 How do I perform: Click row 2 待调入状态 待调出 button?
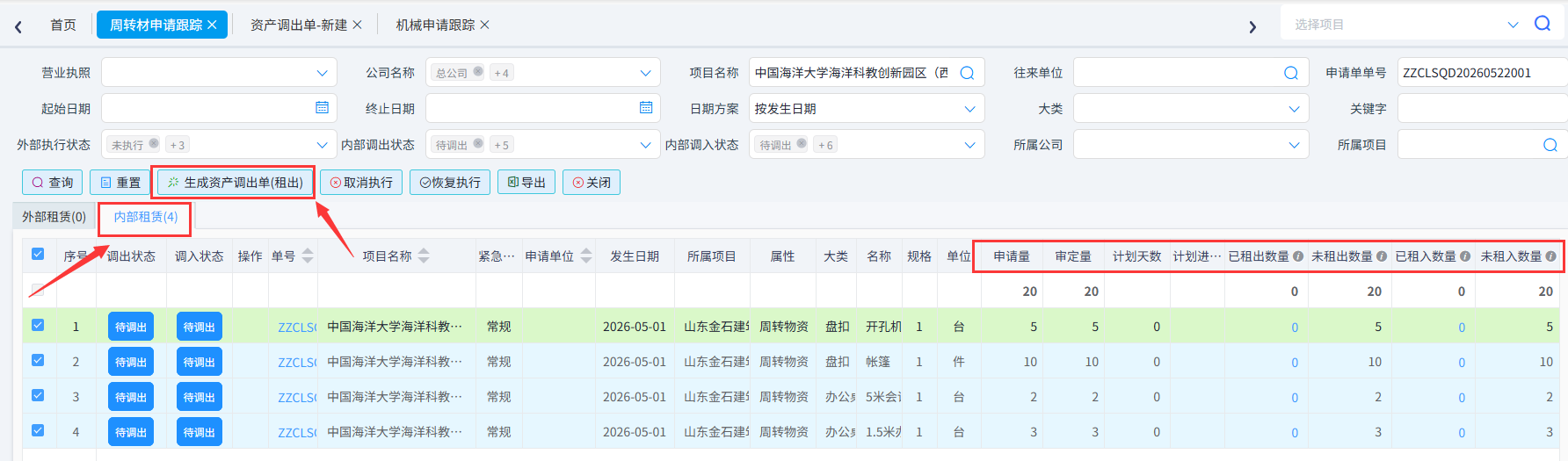pos(200,362)
